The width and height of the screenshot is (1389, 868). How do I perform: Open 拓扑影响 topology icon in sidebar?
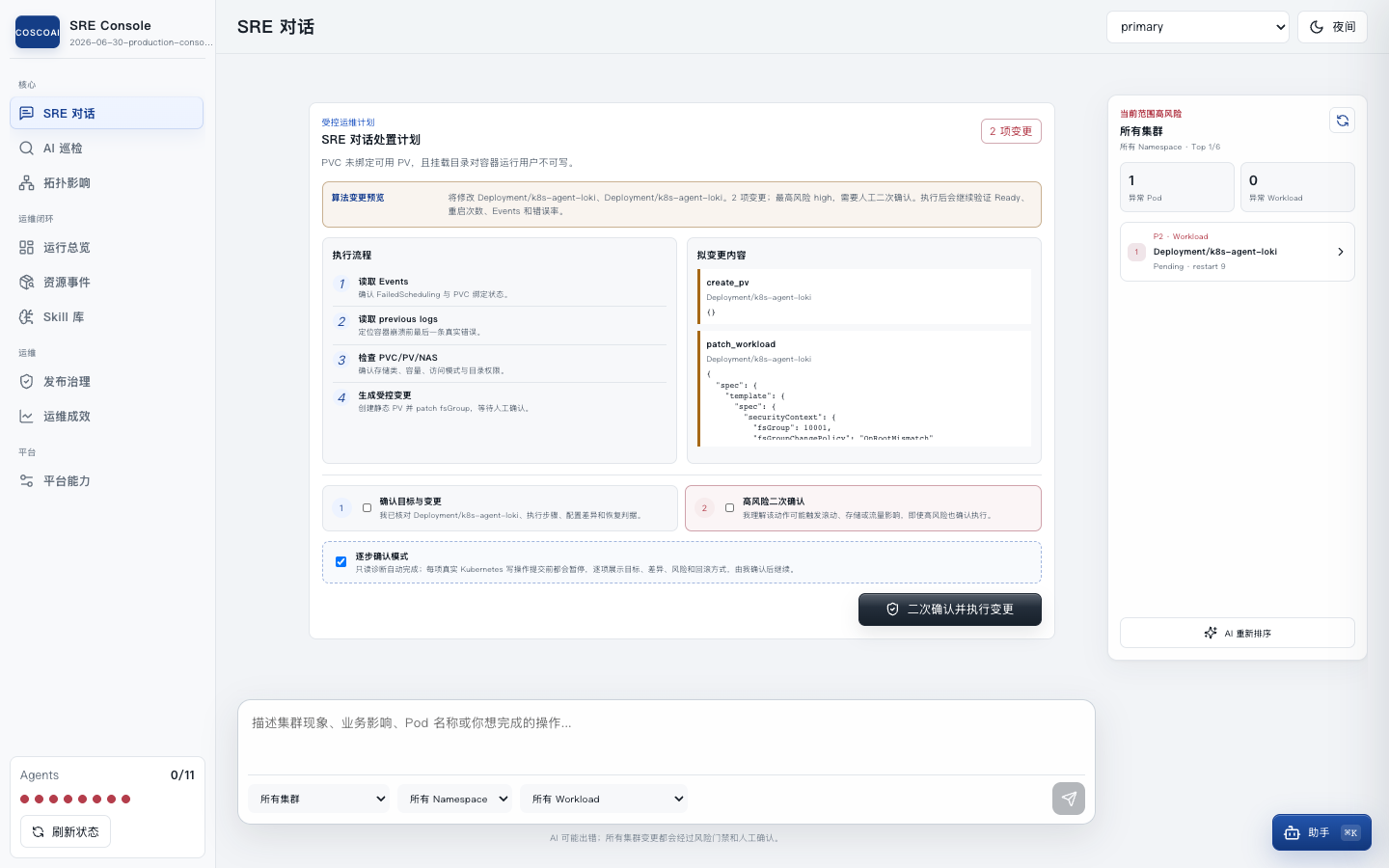(27, 183)
